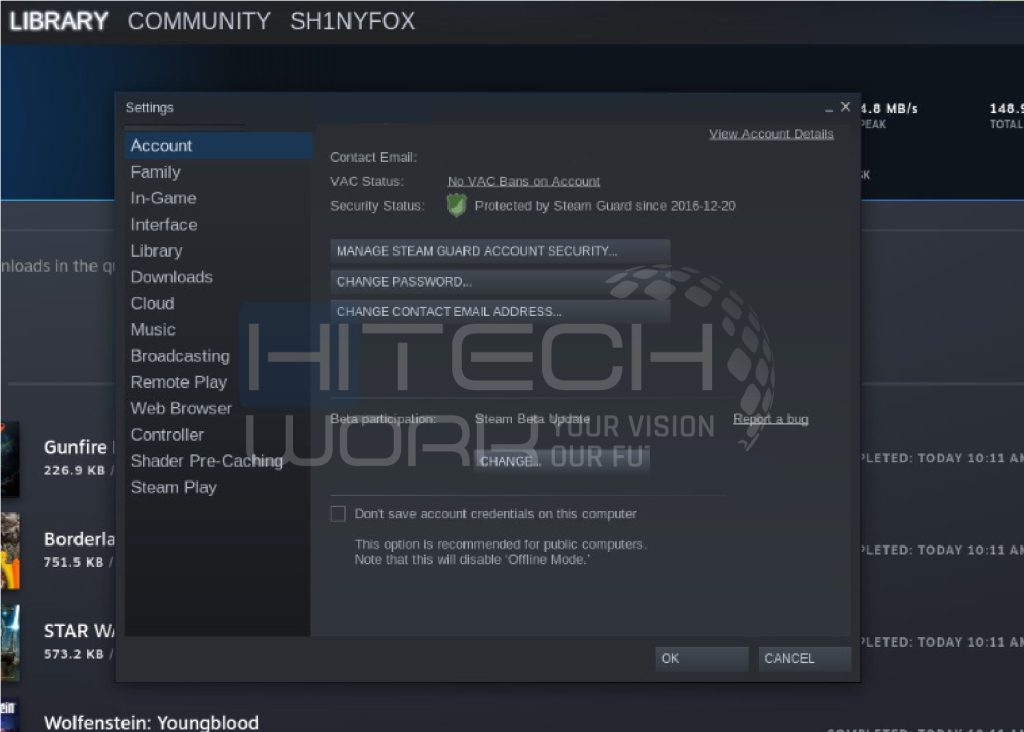This screenshot has width=1024, height=732.
Task: Click the Report a bug link
Action: (771, 419)
